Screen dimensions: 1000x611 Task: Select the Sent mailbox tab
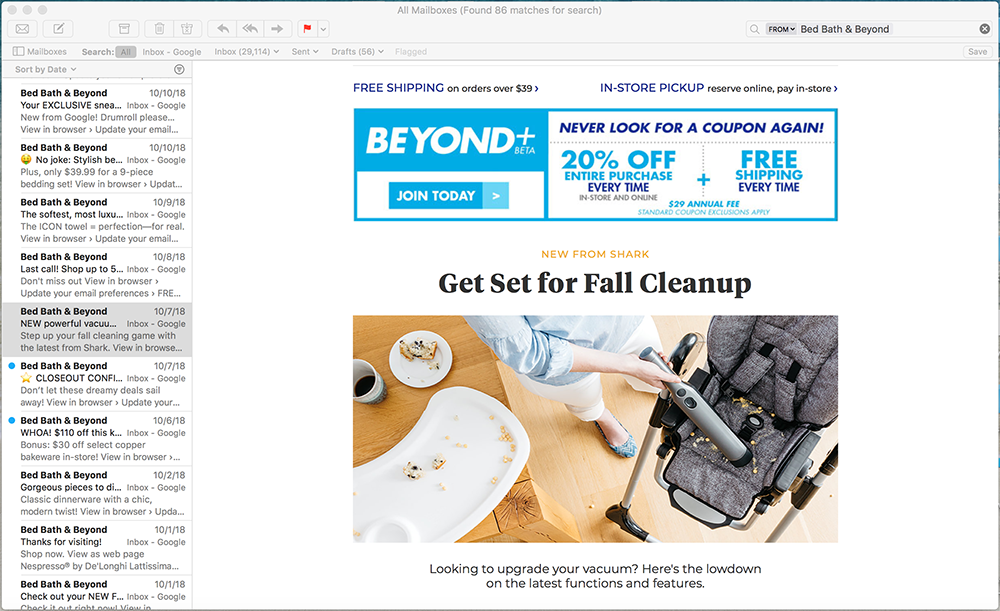pyautogui.click(x=305, y=52)
